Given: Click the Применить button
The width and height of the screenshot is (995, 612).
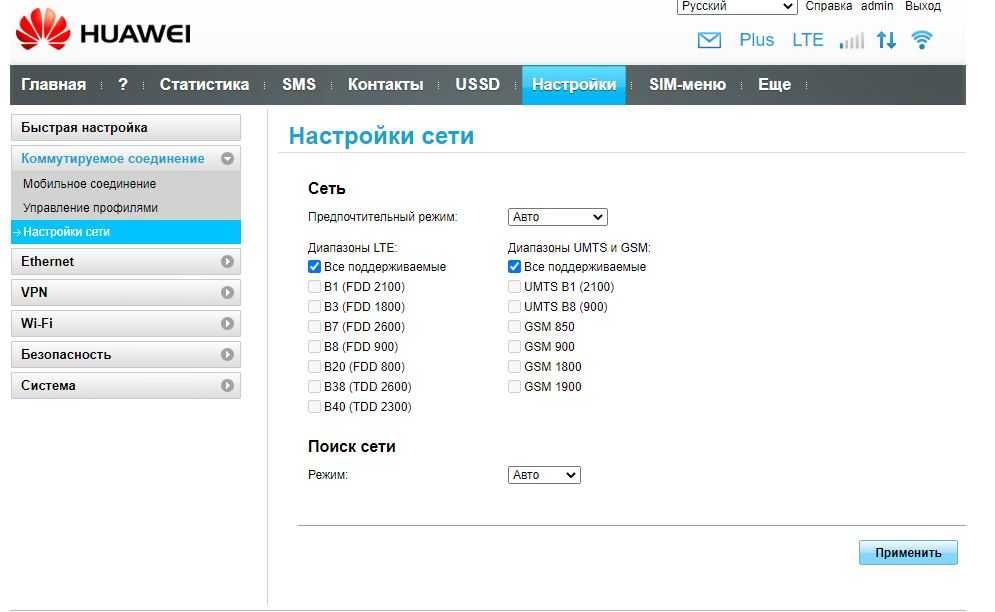Looking at the screenshot, I should (x=908, y=552).
